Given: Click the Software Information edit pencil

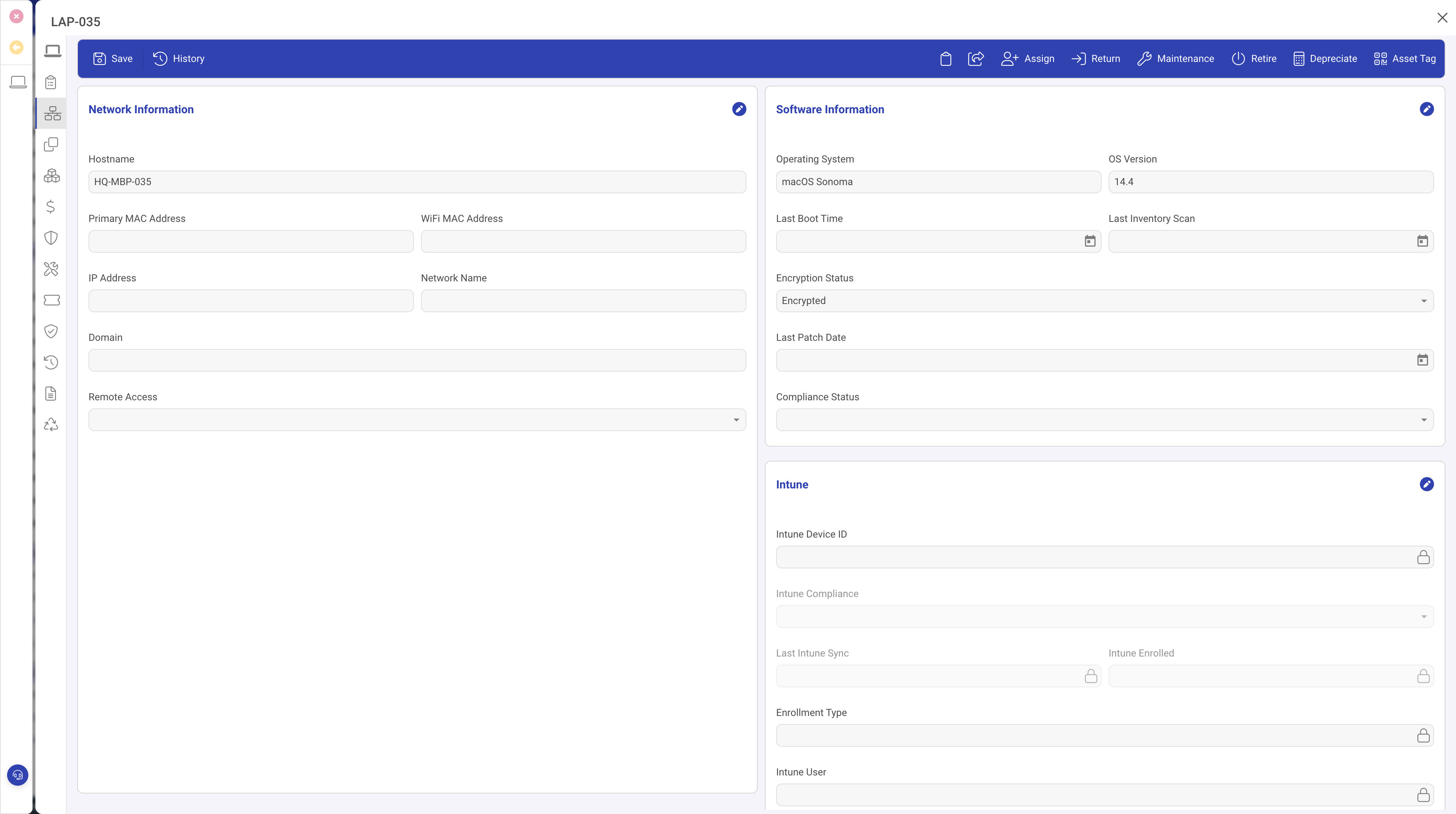Looking at the screenshot, I should pyautogui.click(x=1426, y=109).
